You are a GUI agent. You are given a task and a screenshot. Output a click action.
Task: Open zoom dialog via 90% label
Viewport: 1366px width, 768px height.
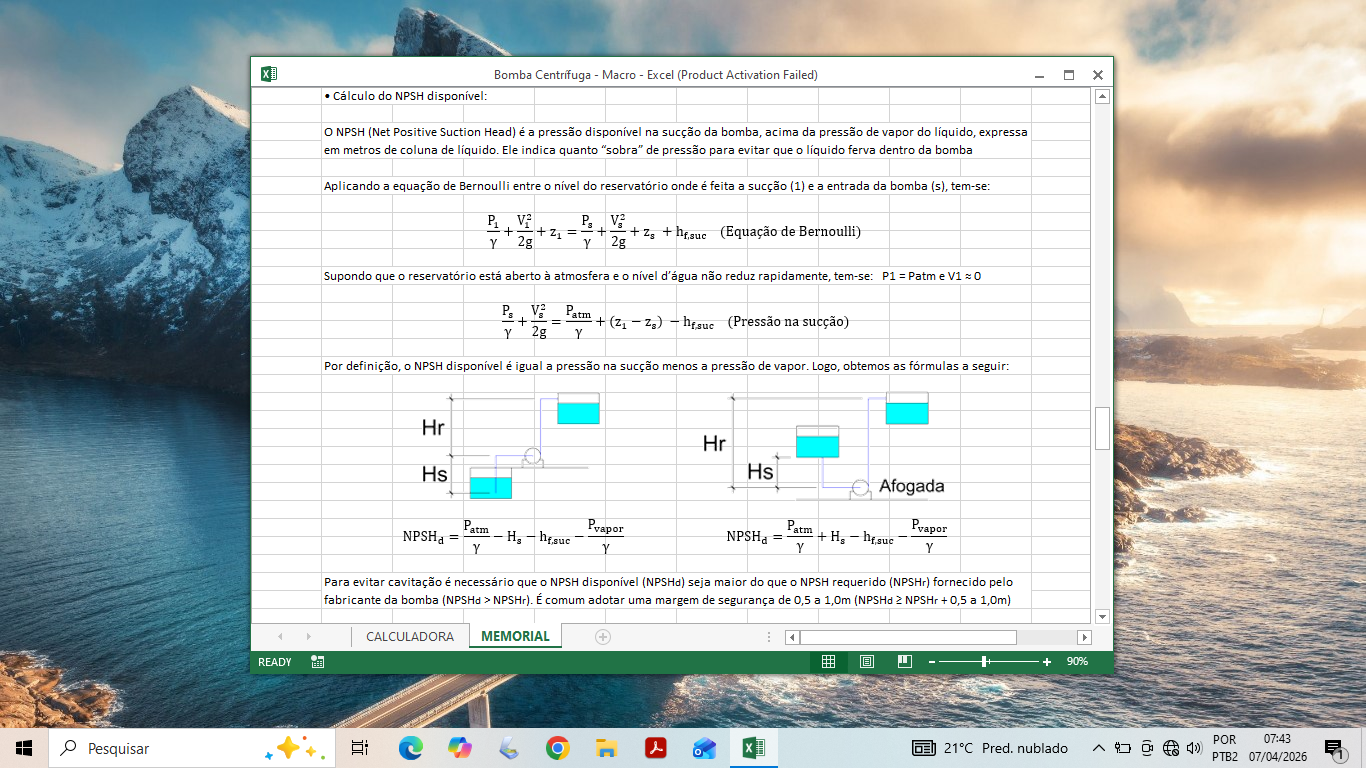point(1077,662)
